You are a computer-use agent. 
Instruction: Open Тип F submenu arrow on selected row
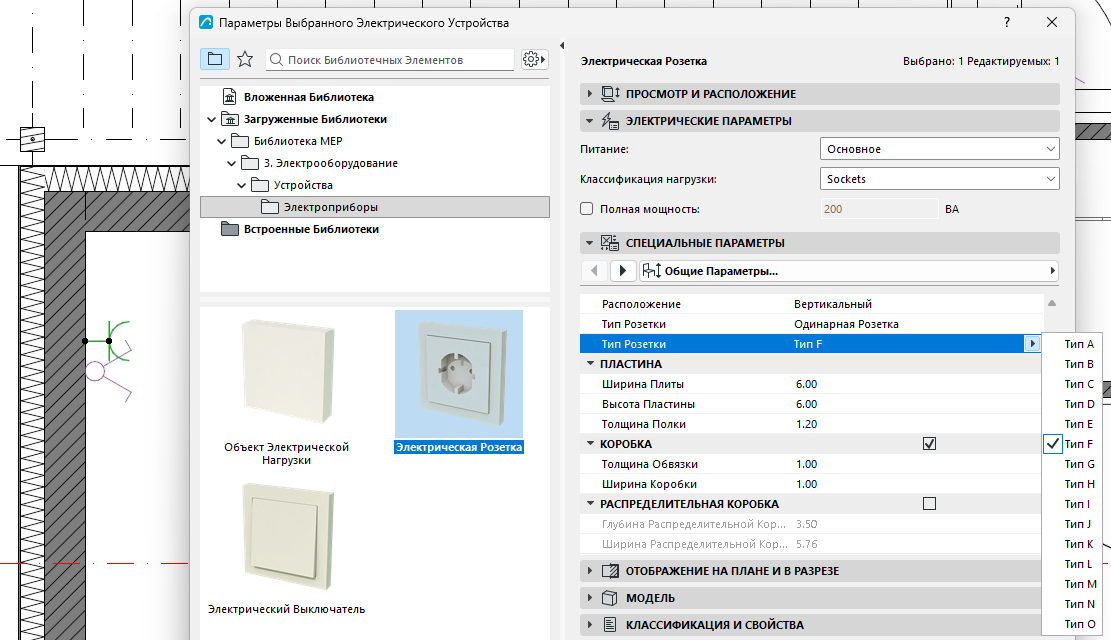pos(1032,344)
